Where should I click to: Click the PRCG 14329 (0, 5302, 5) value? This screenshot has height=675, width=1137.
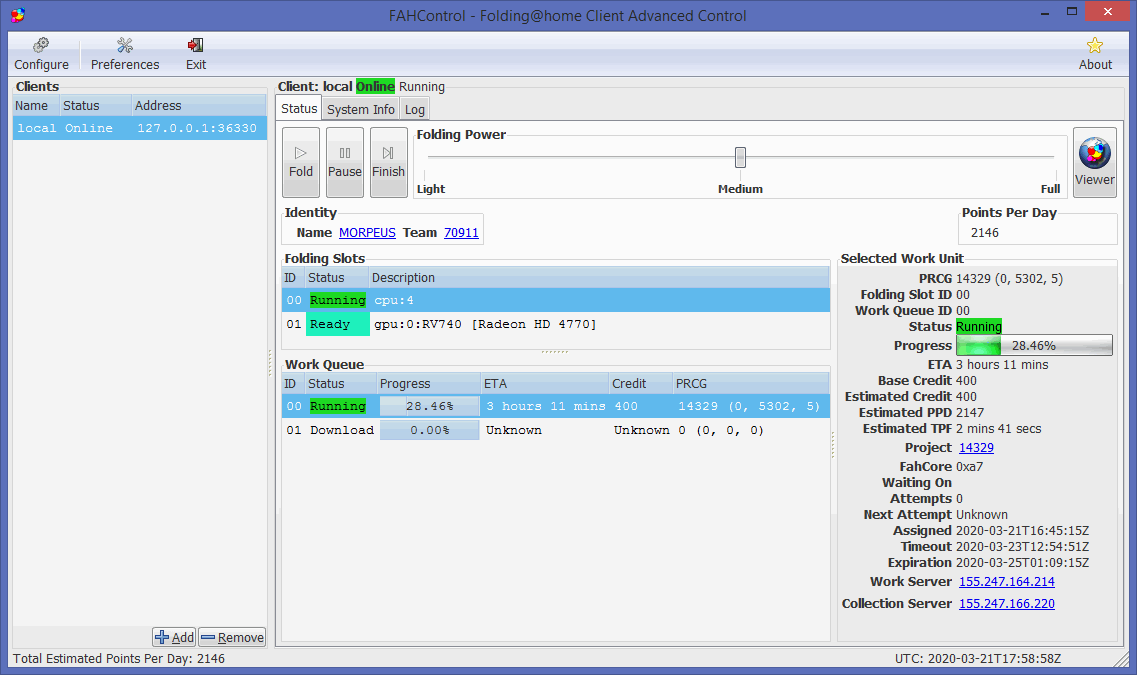click(1009, 278)
